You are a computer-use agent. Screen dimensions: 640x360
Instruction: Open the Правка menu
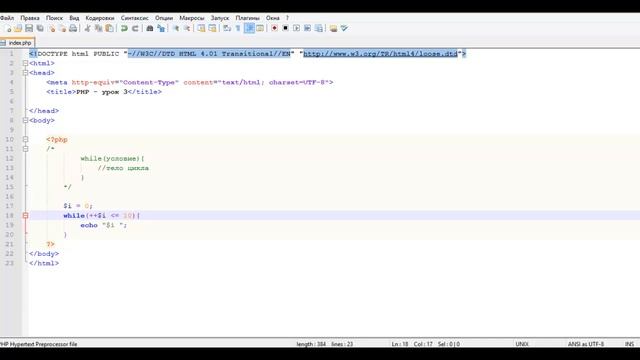coord(30,18)
